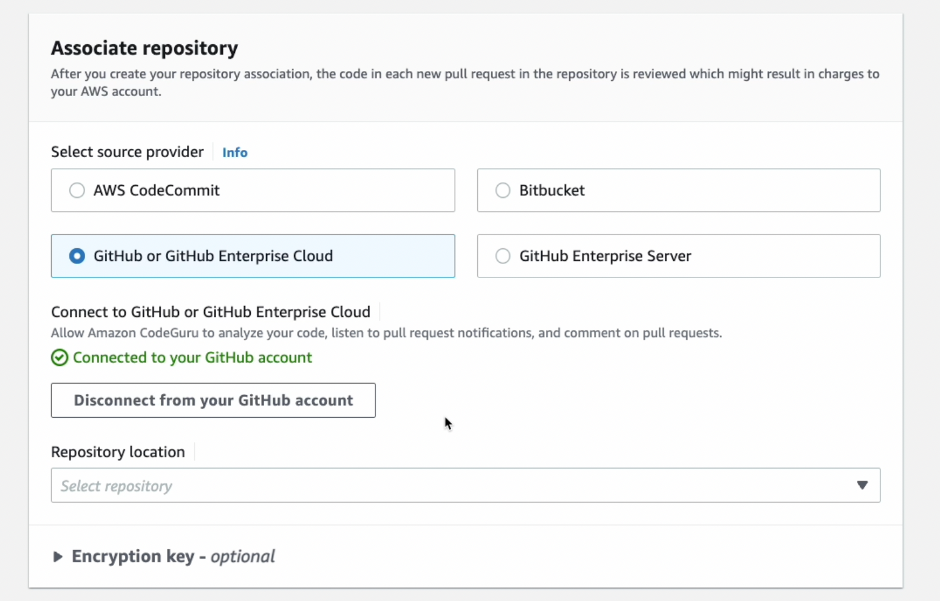Click Connect to GitHub or GitHub Enterprise Cloud heading
Screen dimensions: 941x602
pyautogui.click(x=211, y=312)
